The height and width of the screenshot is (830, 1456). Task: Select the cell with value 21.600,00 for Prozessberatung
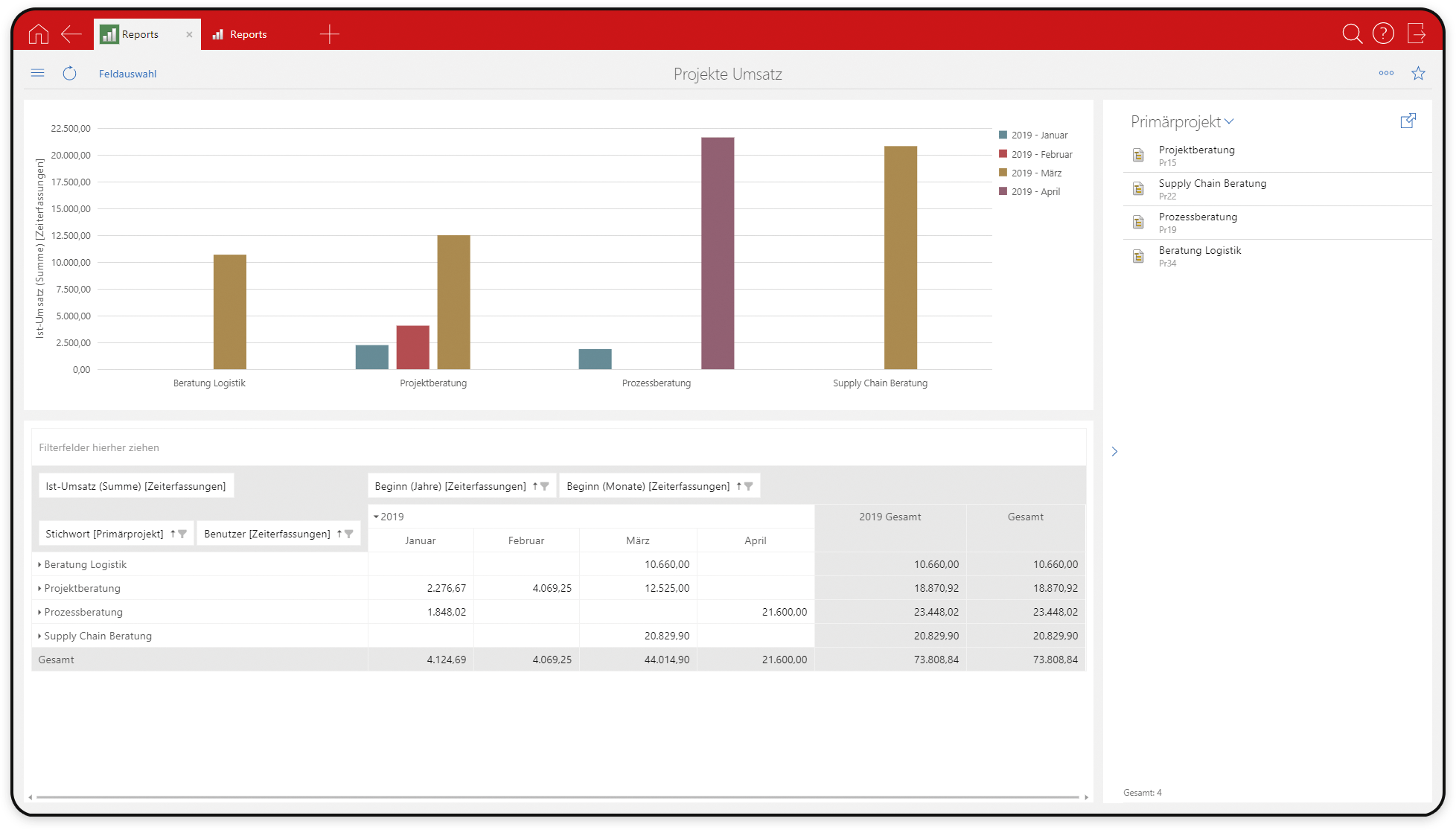tap(756, 612)
